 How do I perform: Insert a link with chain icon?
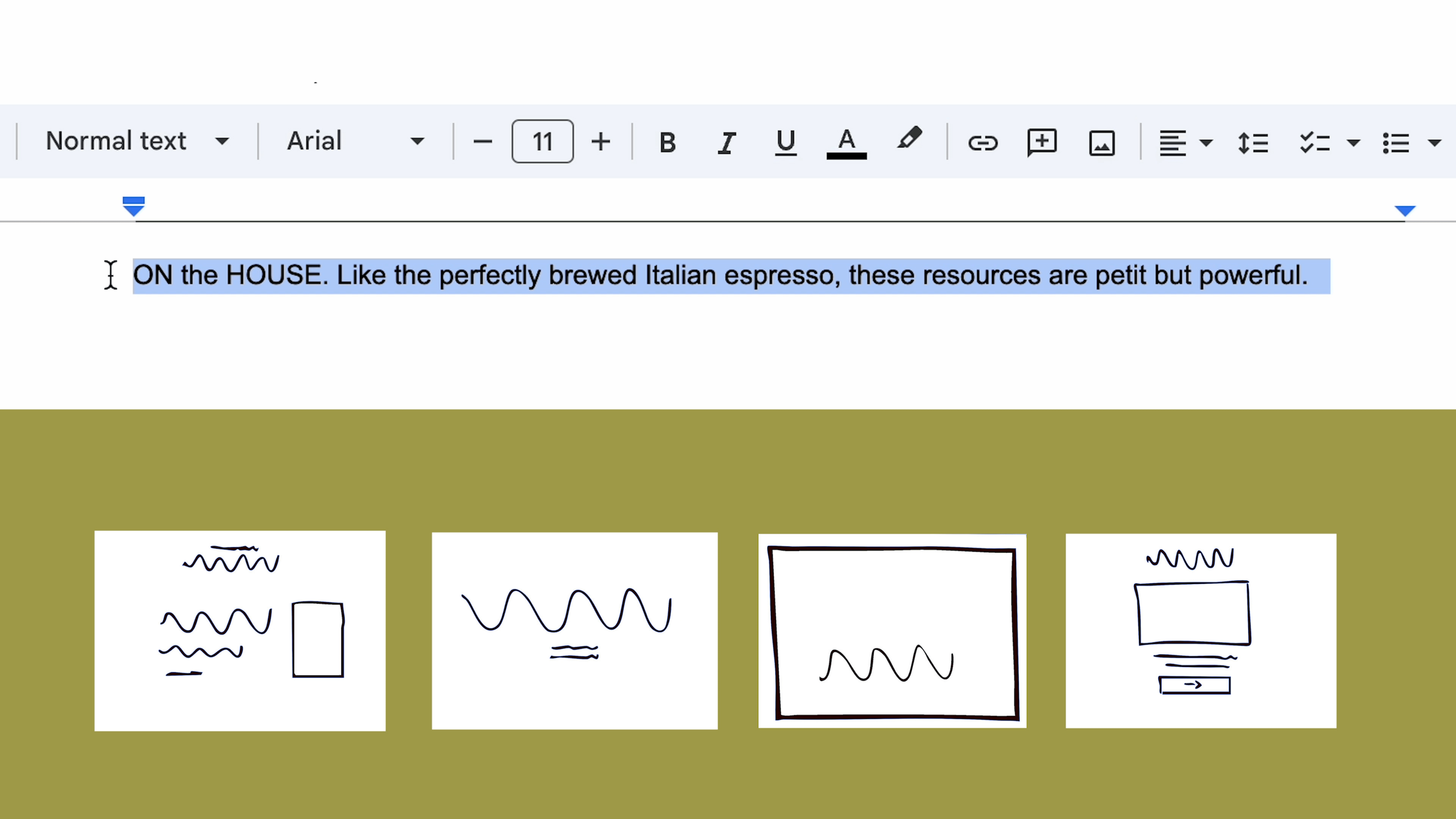coord(983,142)
